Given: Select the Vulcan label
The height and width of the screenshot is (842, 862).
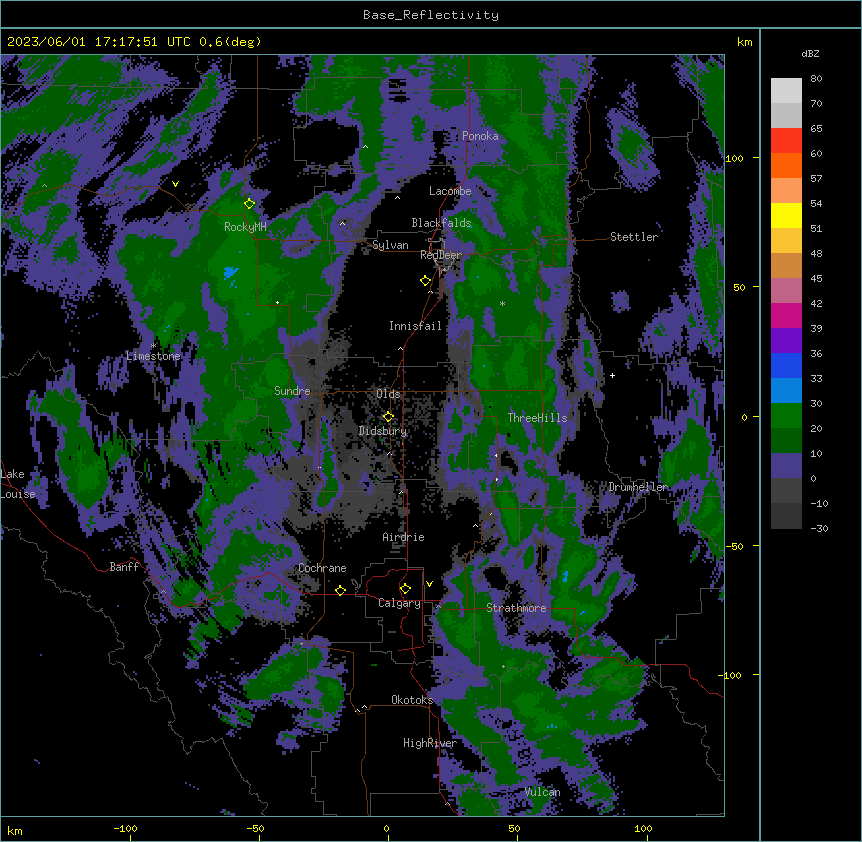Looking at the screenshot, I should pos(542,792).
